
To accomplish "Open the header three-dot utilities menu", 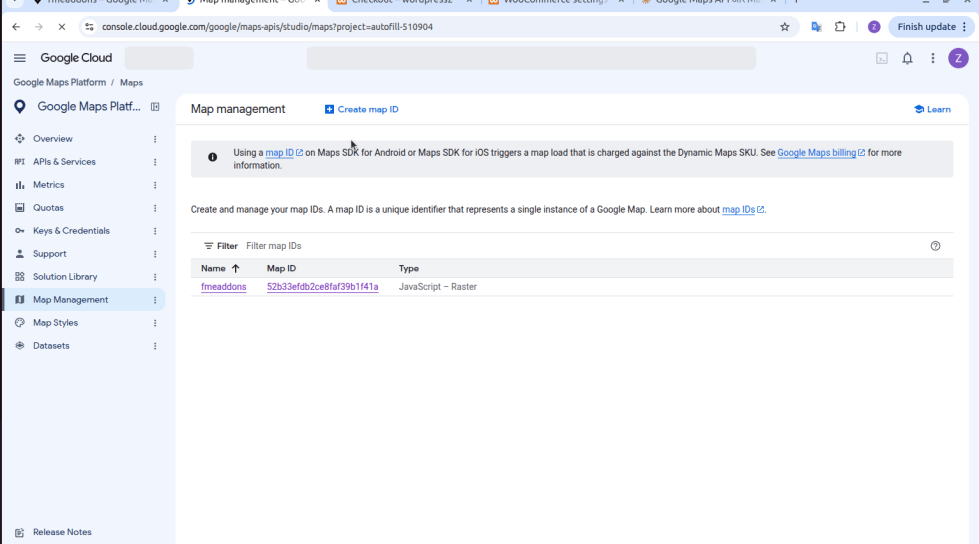I will (933, 59).
